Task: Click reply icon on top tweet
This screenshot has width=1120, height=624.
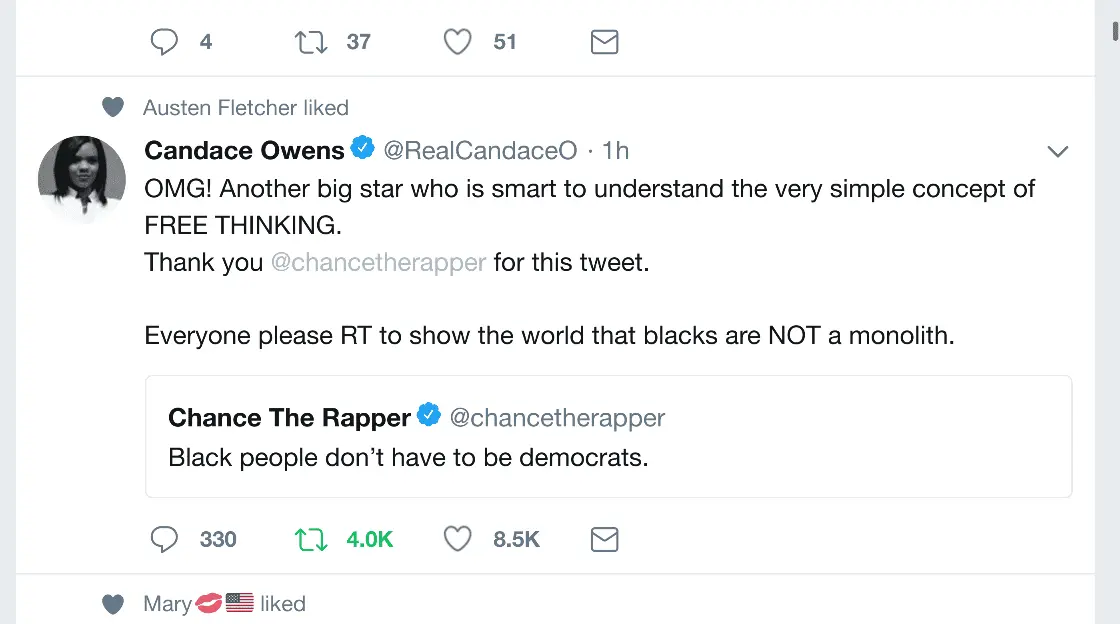Action: [164, 42]
